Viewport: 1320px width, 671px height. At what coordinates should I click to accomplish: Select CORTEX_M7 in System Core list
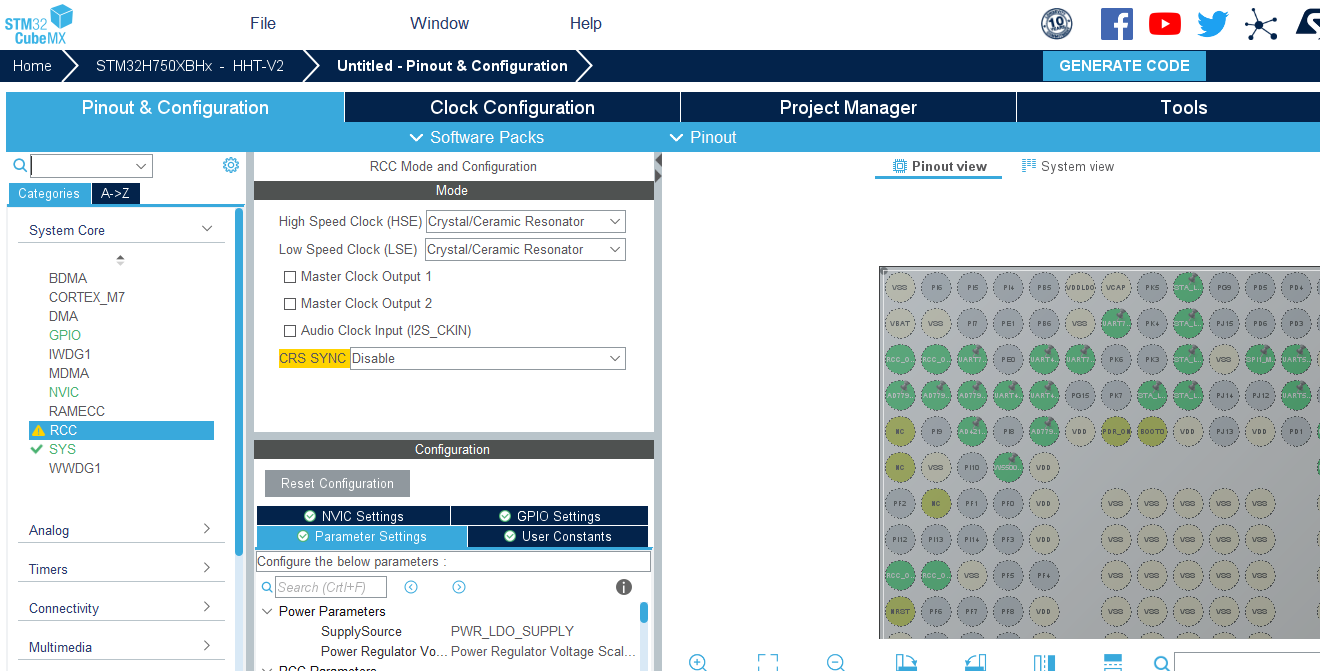click(x=87, y=297)
